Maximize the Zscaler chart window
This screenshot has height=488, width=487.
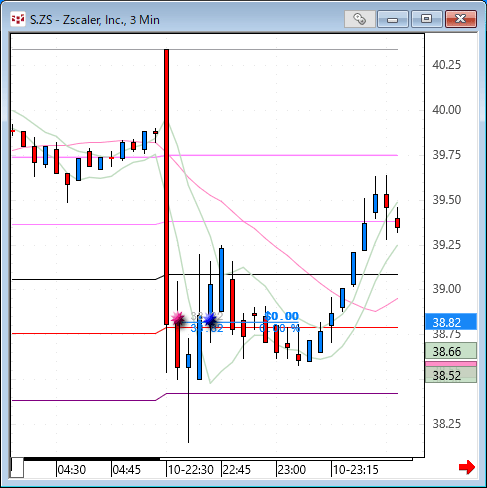(x=427, y=19)
